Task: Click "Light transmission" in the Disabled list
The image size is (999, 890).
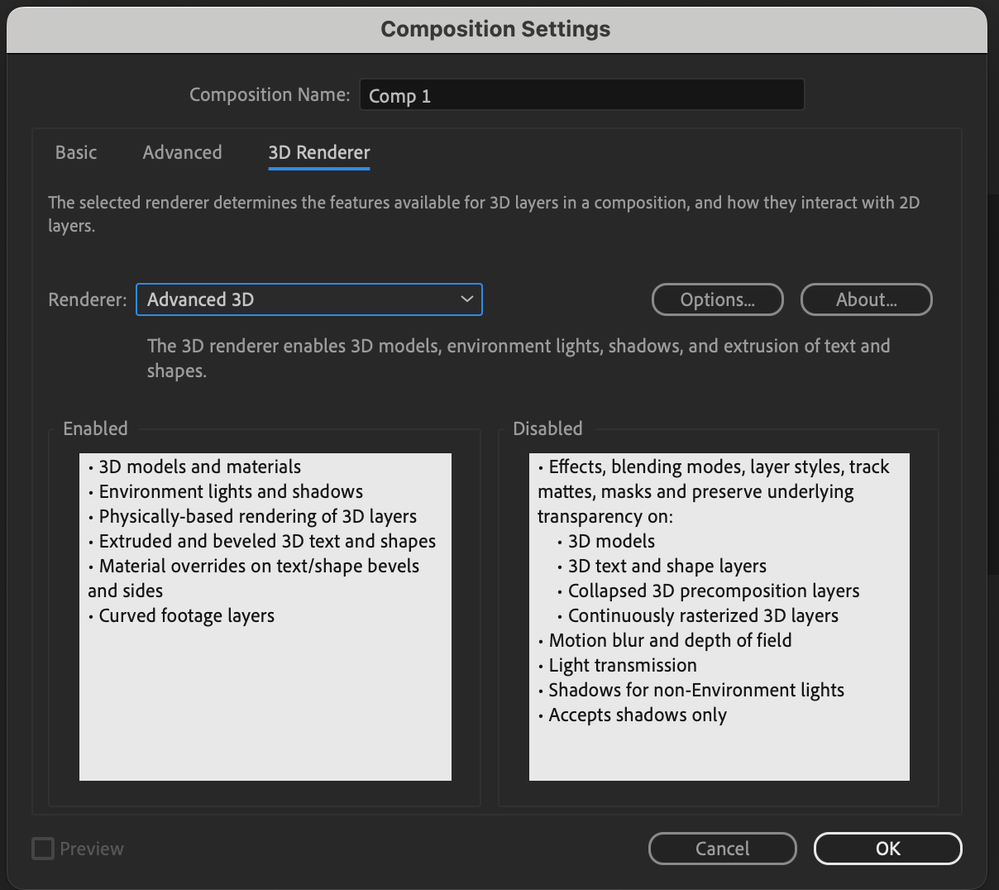Action: coord(622,666)
